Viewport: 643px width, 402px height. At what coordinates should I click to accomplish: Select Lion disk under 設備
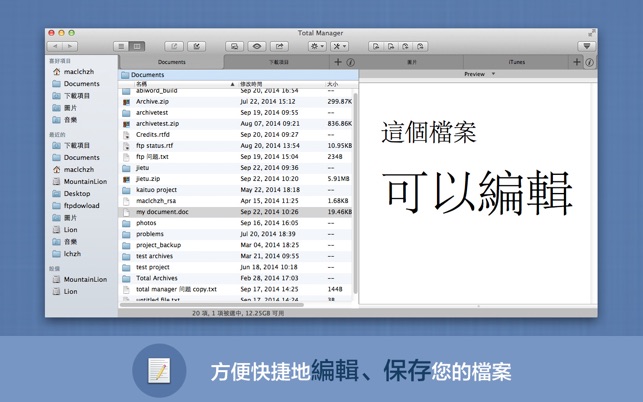[x=65, y=292]
